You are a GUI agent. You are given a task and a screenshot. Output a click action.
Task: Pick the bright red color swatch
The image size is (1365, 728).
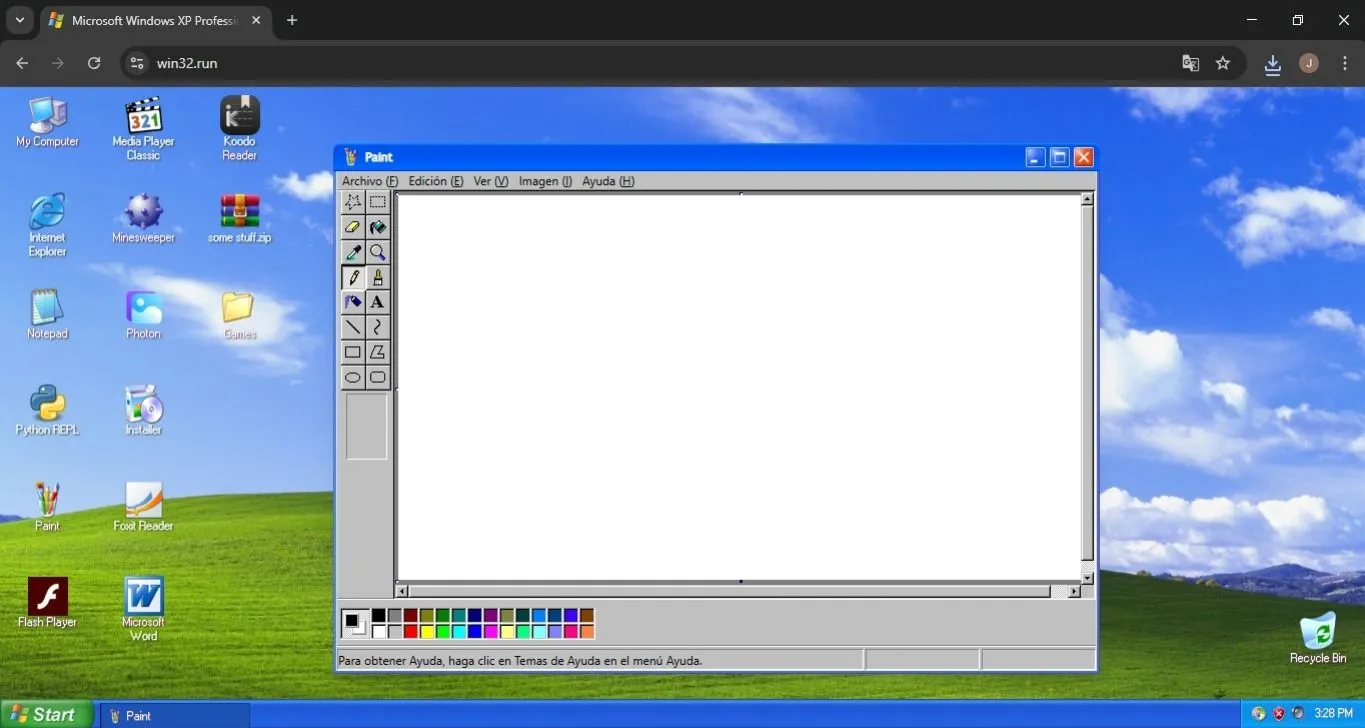click(x=411, y=631)
